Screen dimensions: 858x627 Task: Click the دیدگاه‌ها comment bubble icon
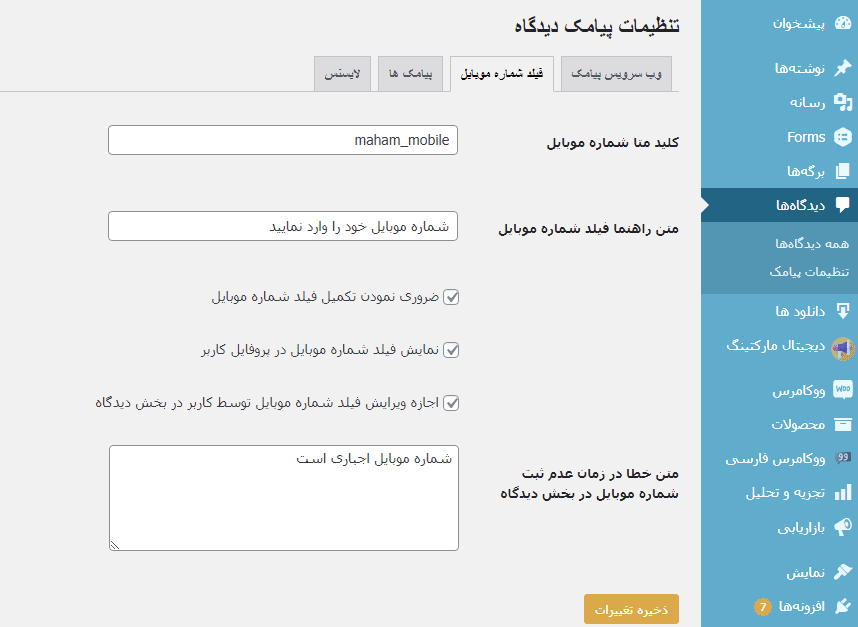(843, 205)
